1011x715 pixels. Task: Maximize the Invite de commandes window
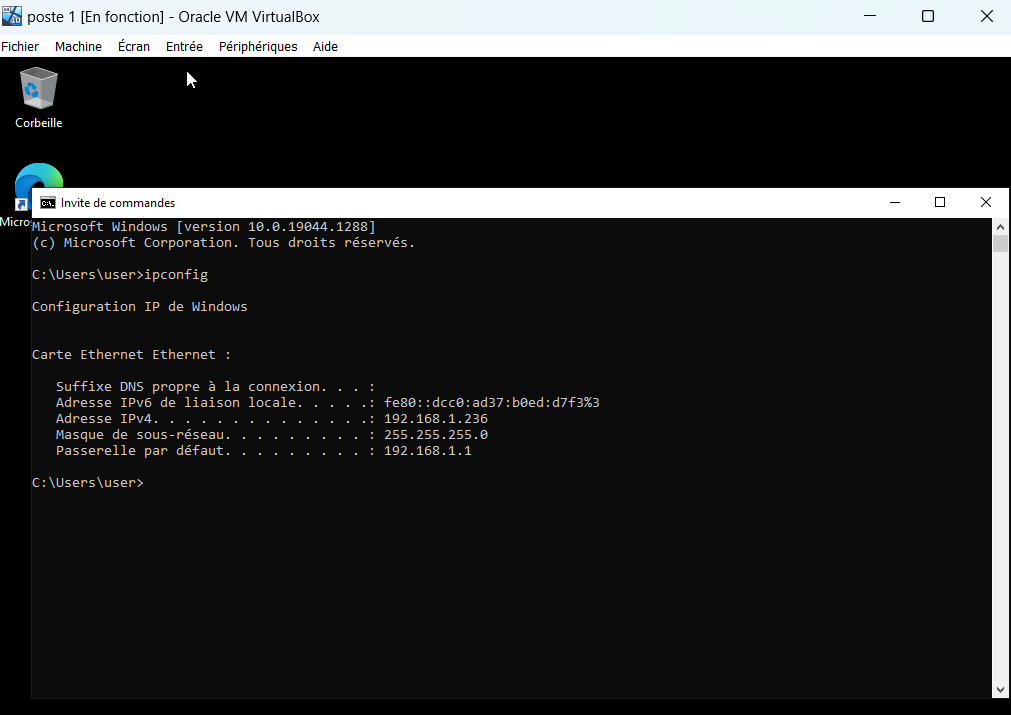click(x=940, y=203)
